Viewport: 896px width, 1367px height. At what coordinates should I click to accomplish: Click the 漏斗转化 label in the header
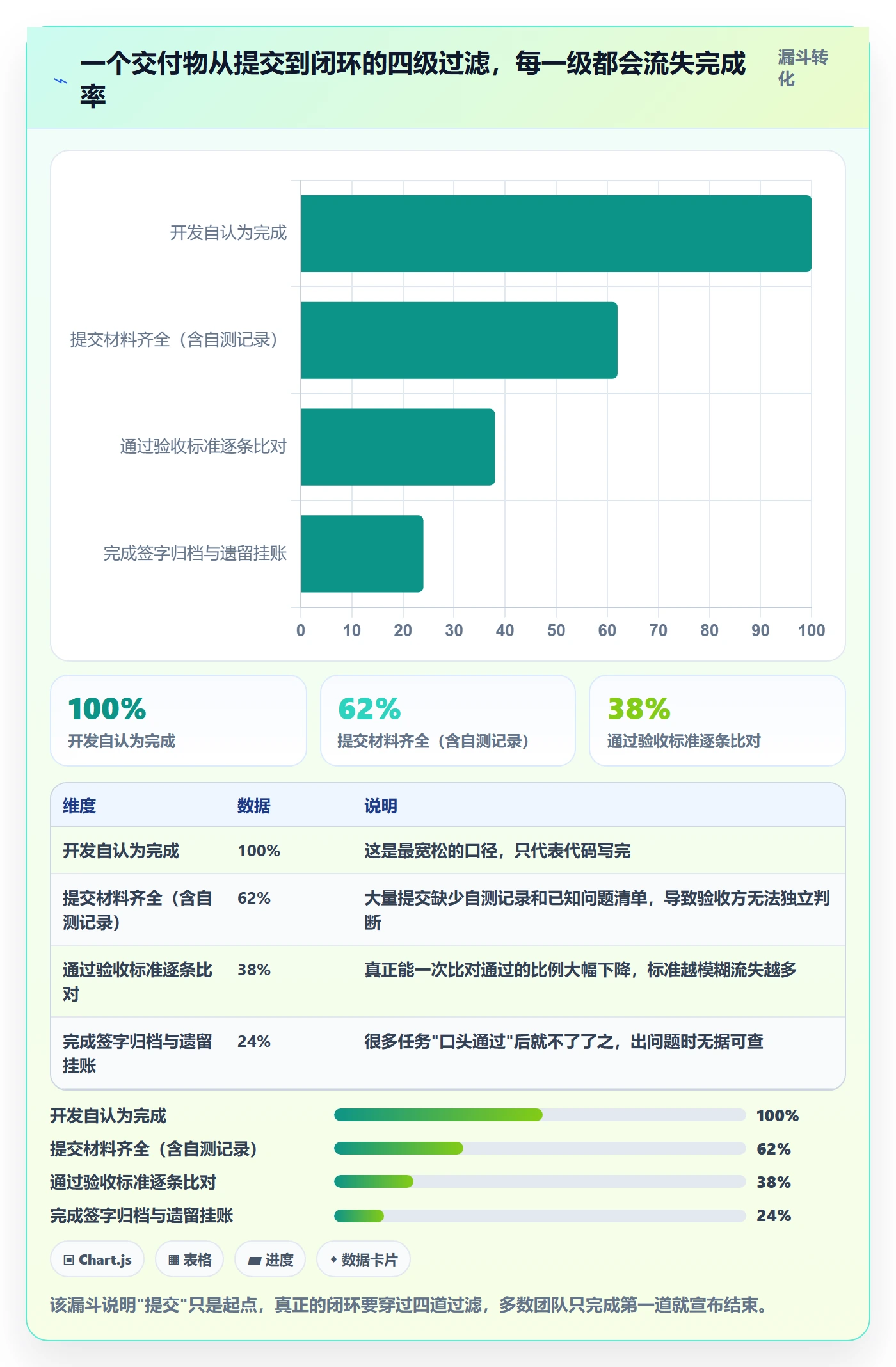tap(803, 68)
